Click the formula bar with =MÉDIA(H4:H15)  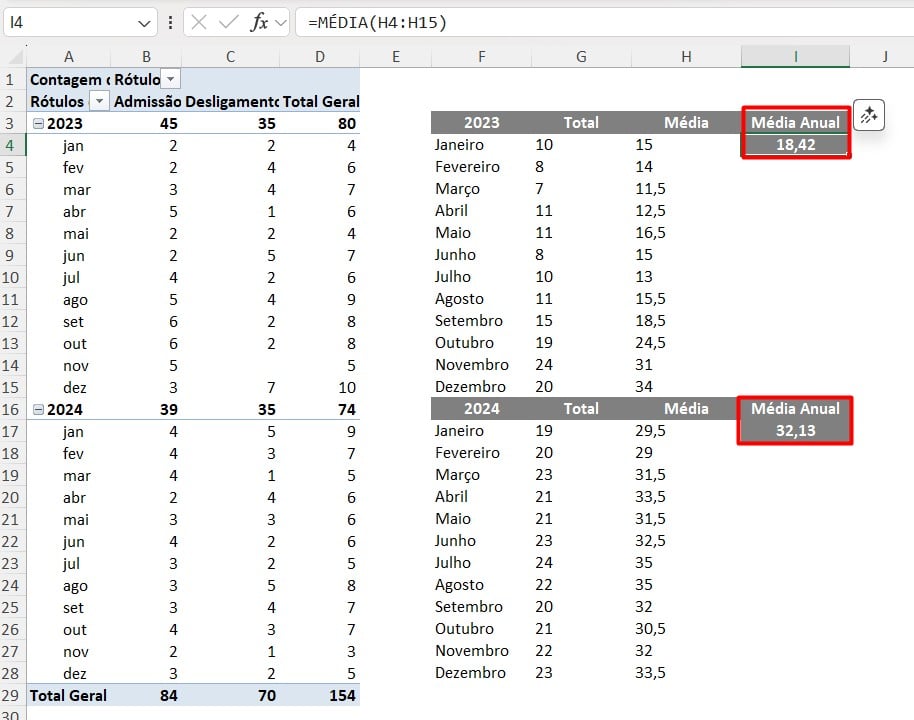(x=604, y=23)
